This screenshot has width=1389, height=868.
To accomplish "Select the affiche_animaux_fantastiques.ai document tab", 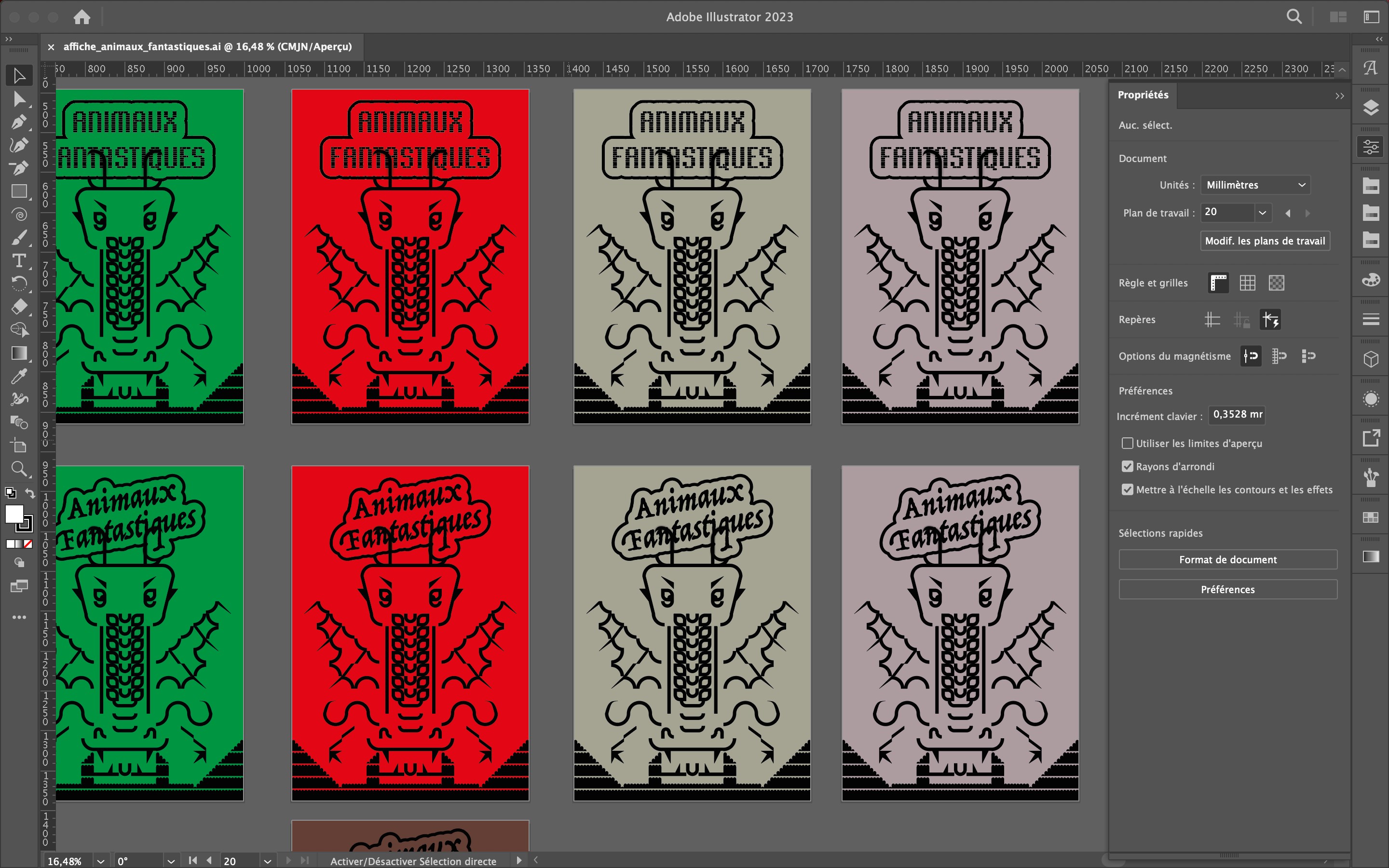I will click(x=206, y=46).
